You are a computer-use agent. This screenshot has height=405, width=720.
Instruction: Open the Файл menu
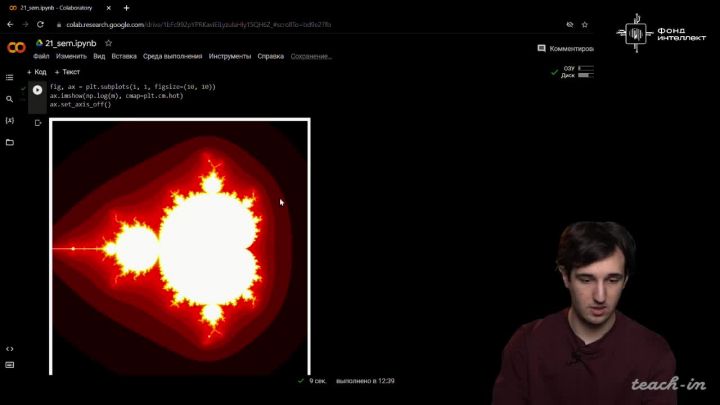pos(41,56)
